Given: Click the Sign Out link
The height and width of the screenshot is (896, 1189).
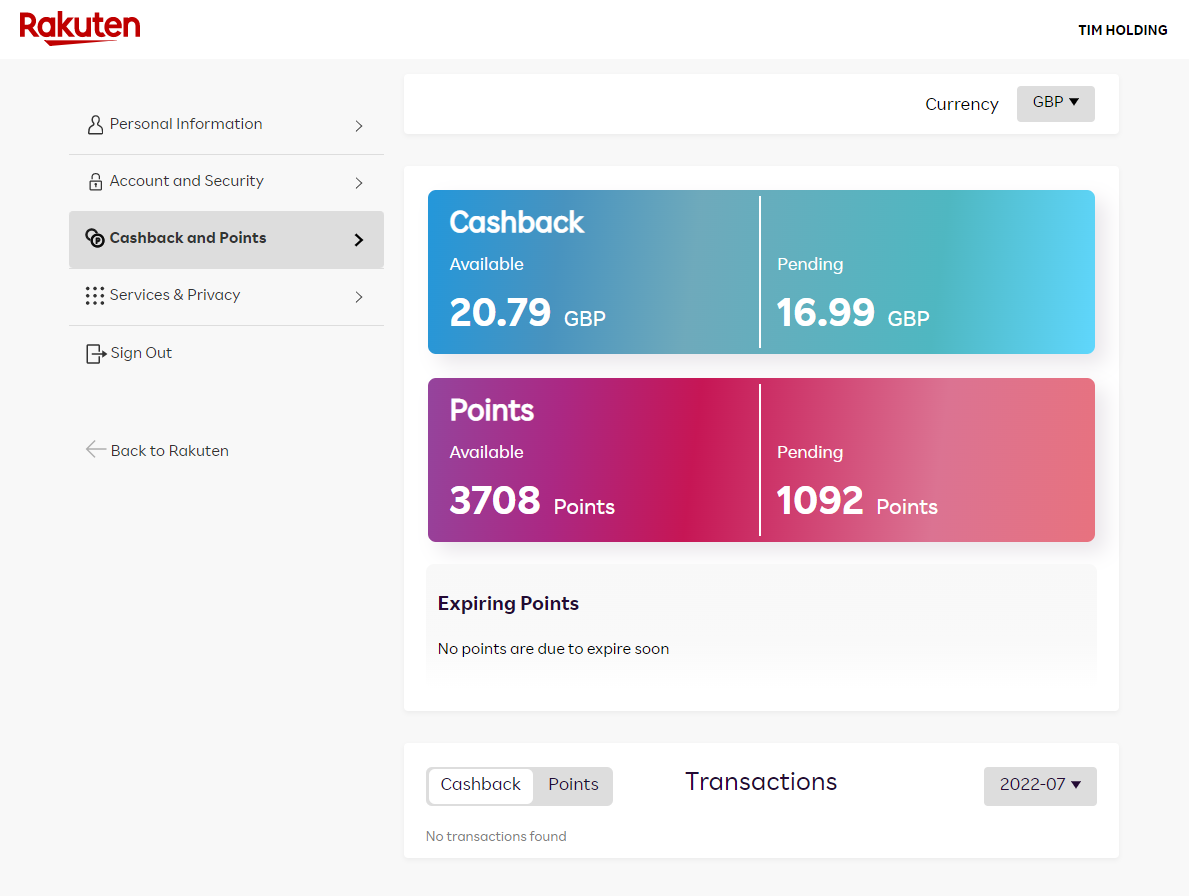Looking at the screenshot, I should click(141, 353).
